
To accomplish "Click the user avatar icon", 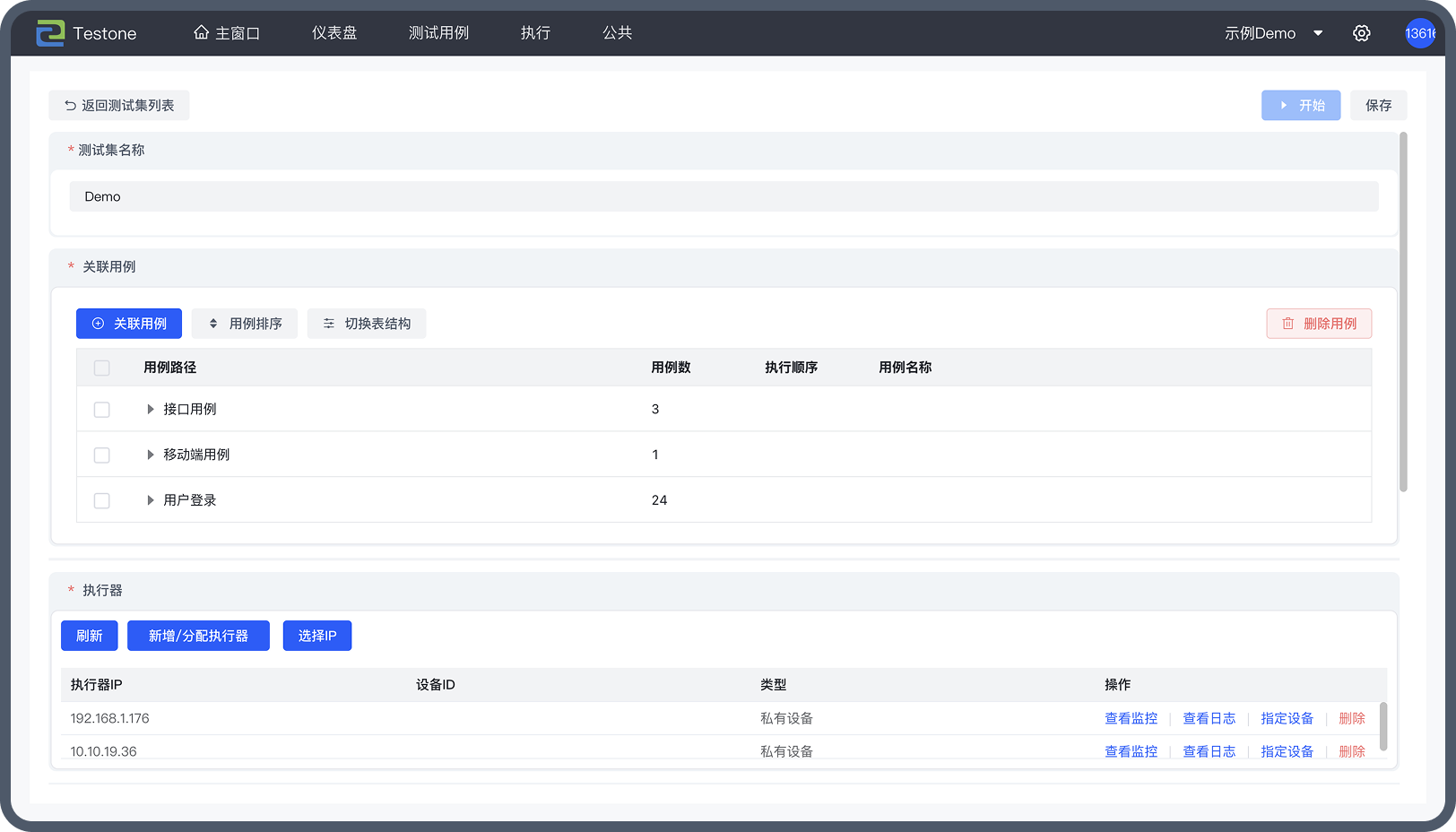I will tap(1419, 33).
